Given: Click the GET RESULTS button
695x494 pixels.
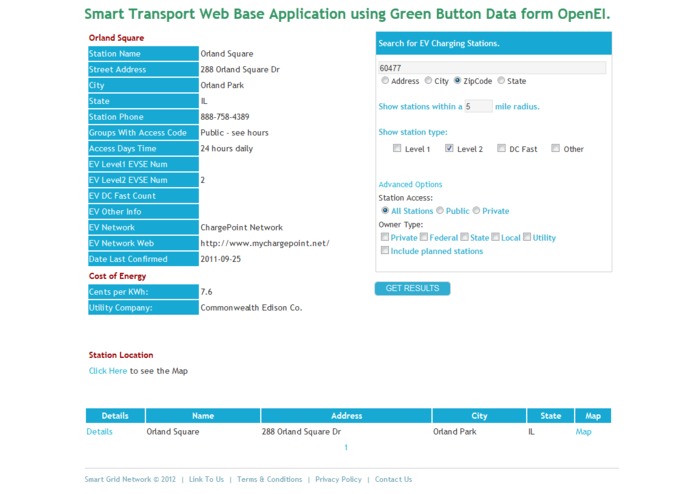Looking at the screenshot, I should 412,288.
